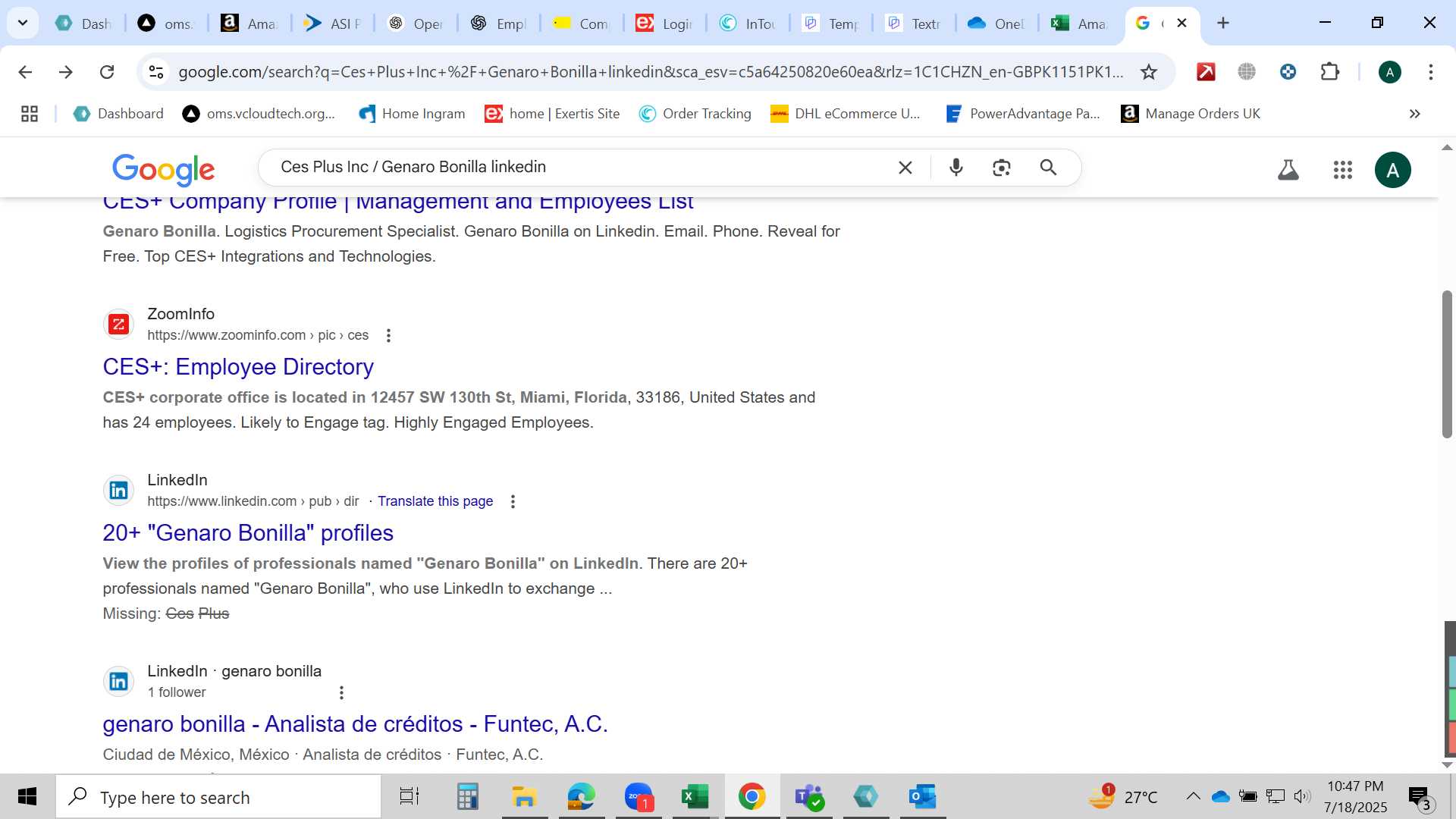Open CES+: Employee Directory result
Screen dimensions: 1456x819
pos(238,367)
